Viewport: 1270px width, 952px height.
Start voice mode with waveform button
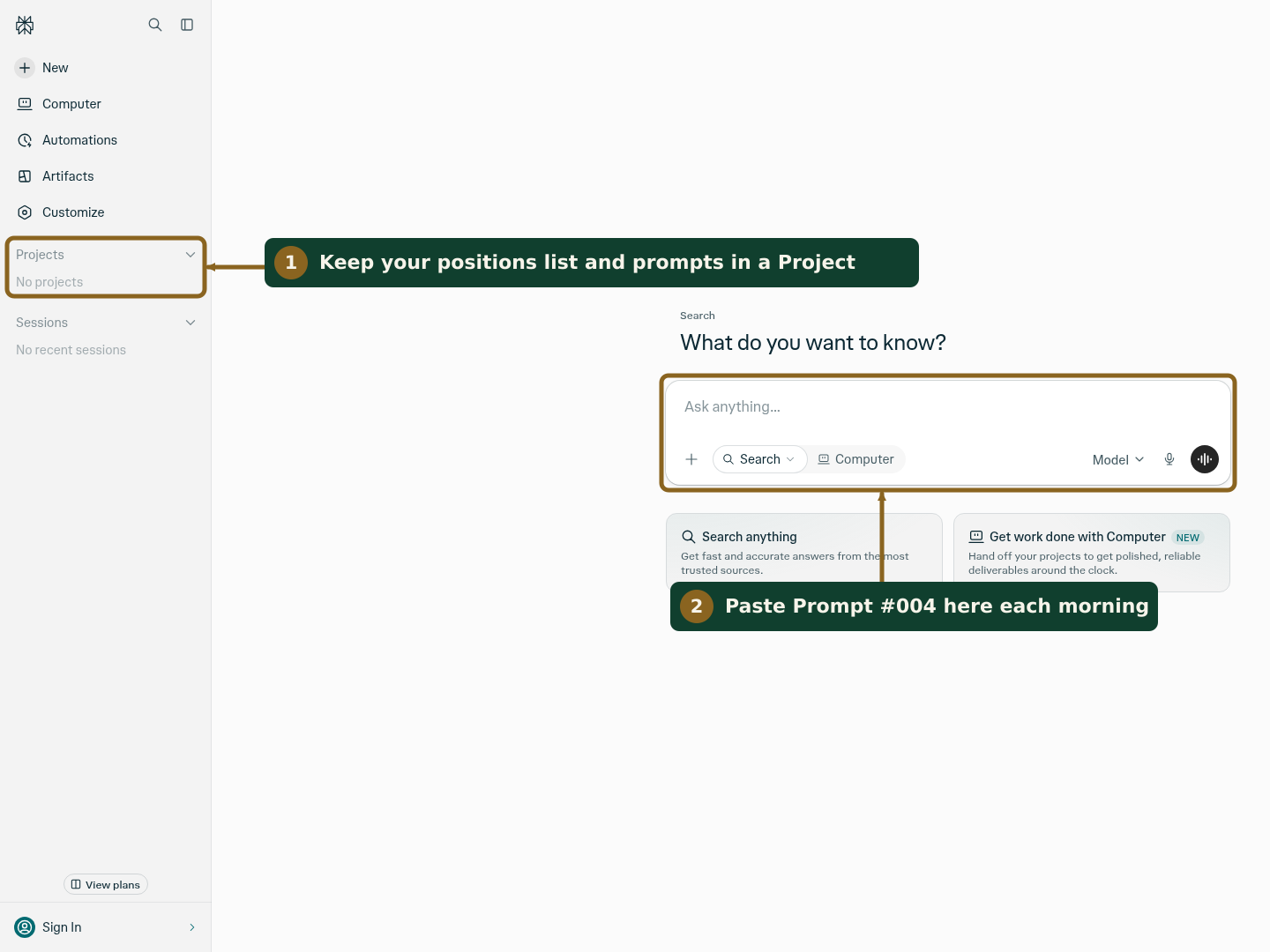(1205, 459)
